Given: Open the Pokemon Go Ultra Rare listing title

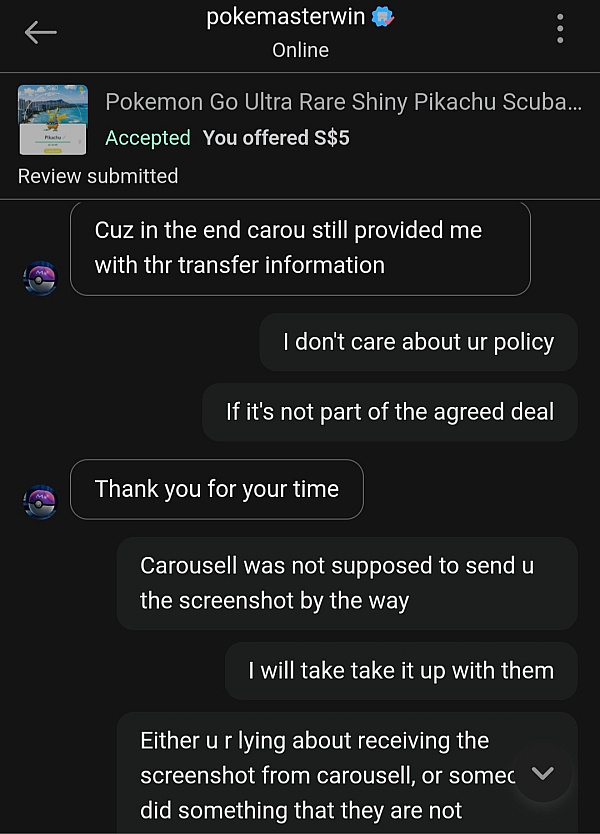Looking at the screenshot, I should pos(344,102).
